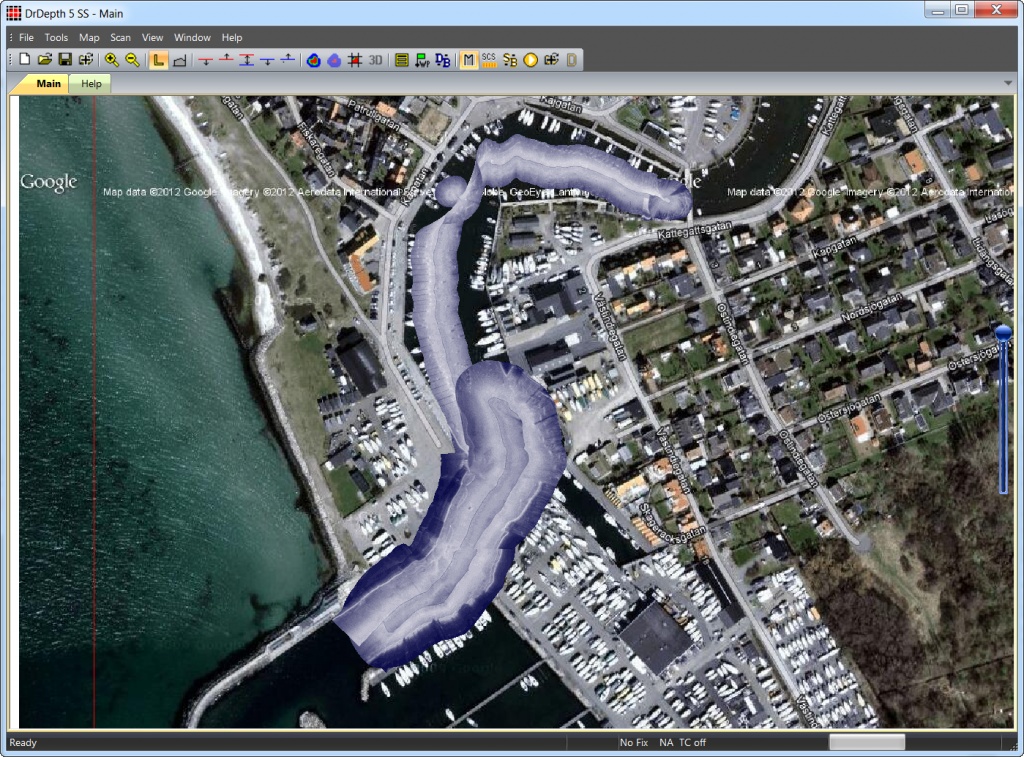Zoom out with the magnifier minus icon

tap(132, 60)
